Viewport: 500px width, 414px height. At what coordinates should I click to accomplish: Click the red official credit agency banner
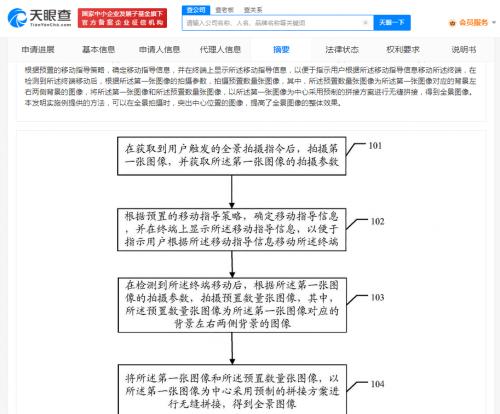point(123,18)
